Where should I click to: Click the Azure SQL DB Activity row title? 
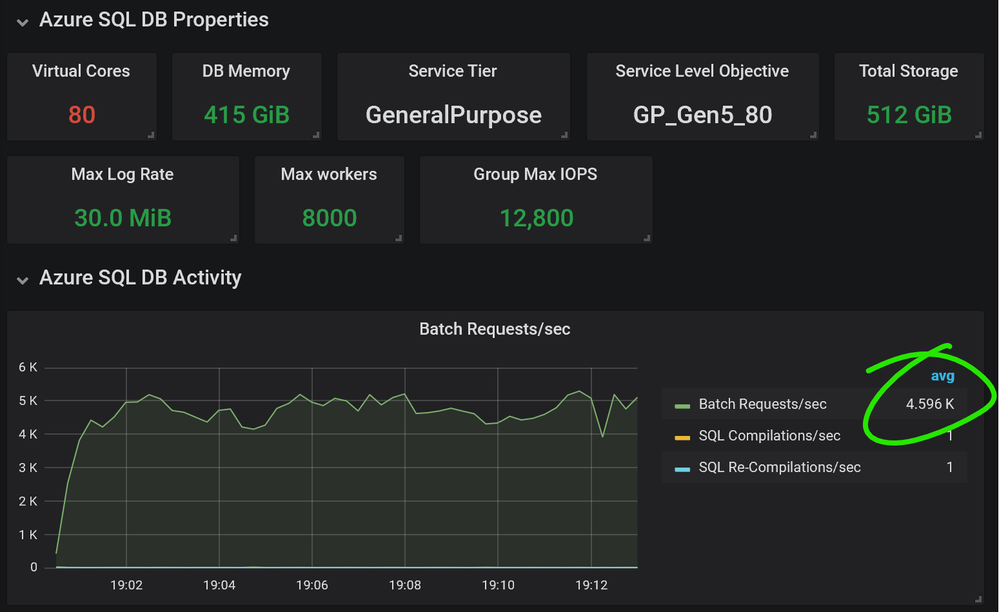coord(140,278)
